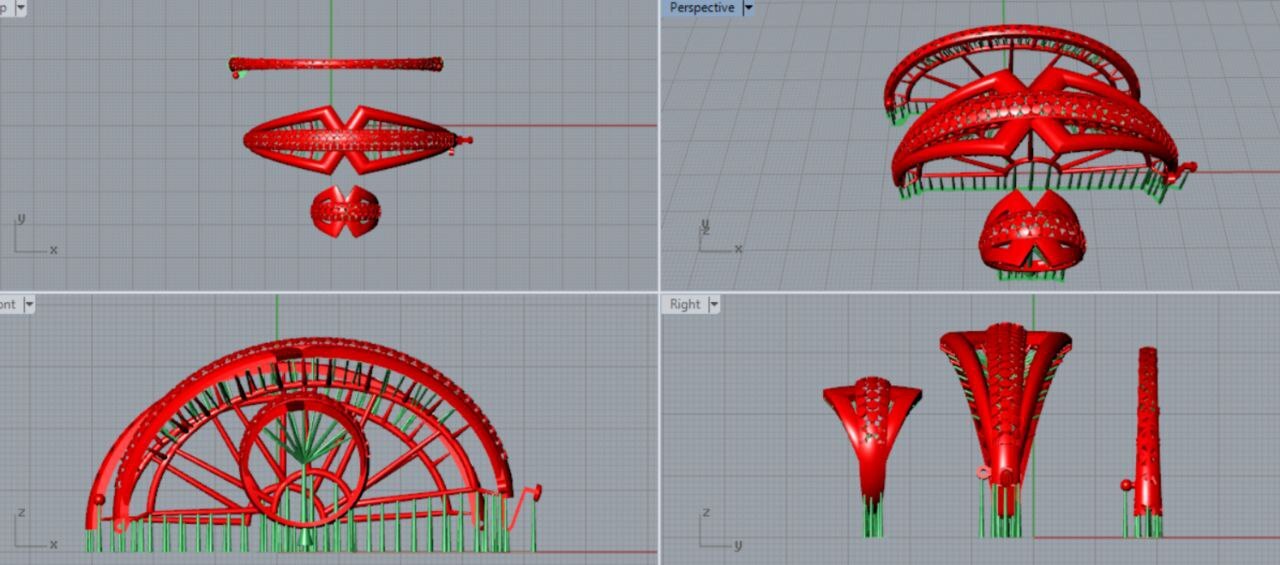Select the thin band model in Top viewport
Image resolution: width=1280 pixels, height=565 pixels.
point(335,64)
